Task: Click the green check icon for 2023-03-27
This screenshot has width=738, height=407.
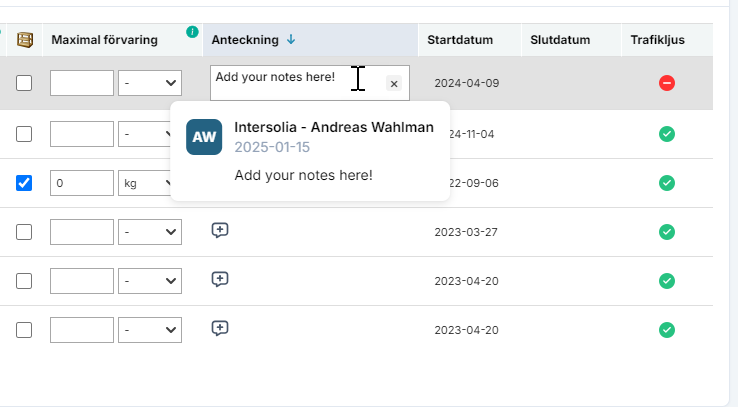Action: (667, 232)
